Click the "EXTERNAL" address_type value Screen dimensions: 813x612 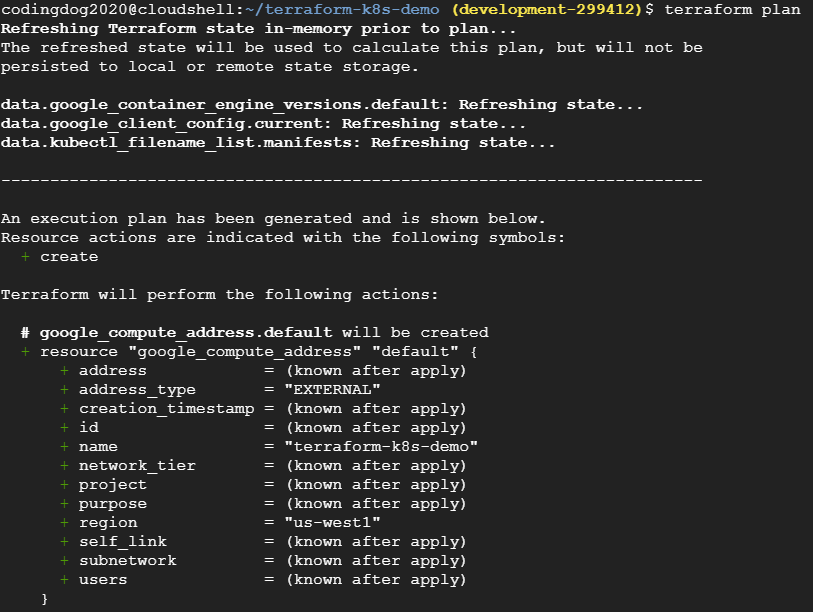(332, 390)
